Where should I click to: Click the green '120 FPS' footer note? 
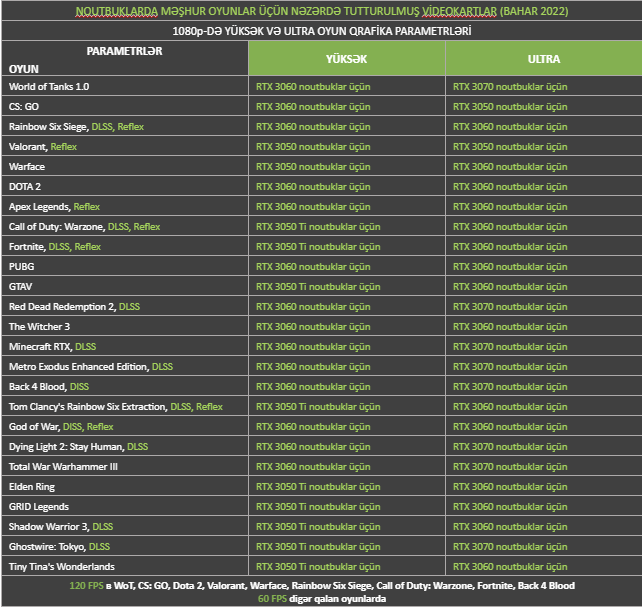(86, 586)
